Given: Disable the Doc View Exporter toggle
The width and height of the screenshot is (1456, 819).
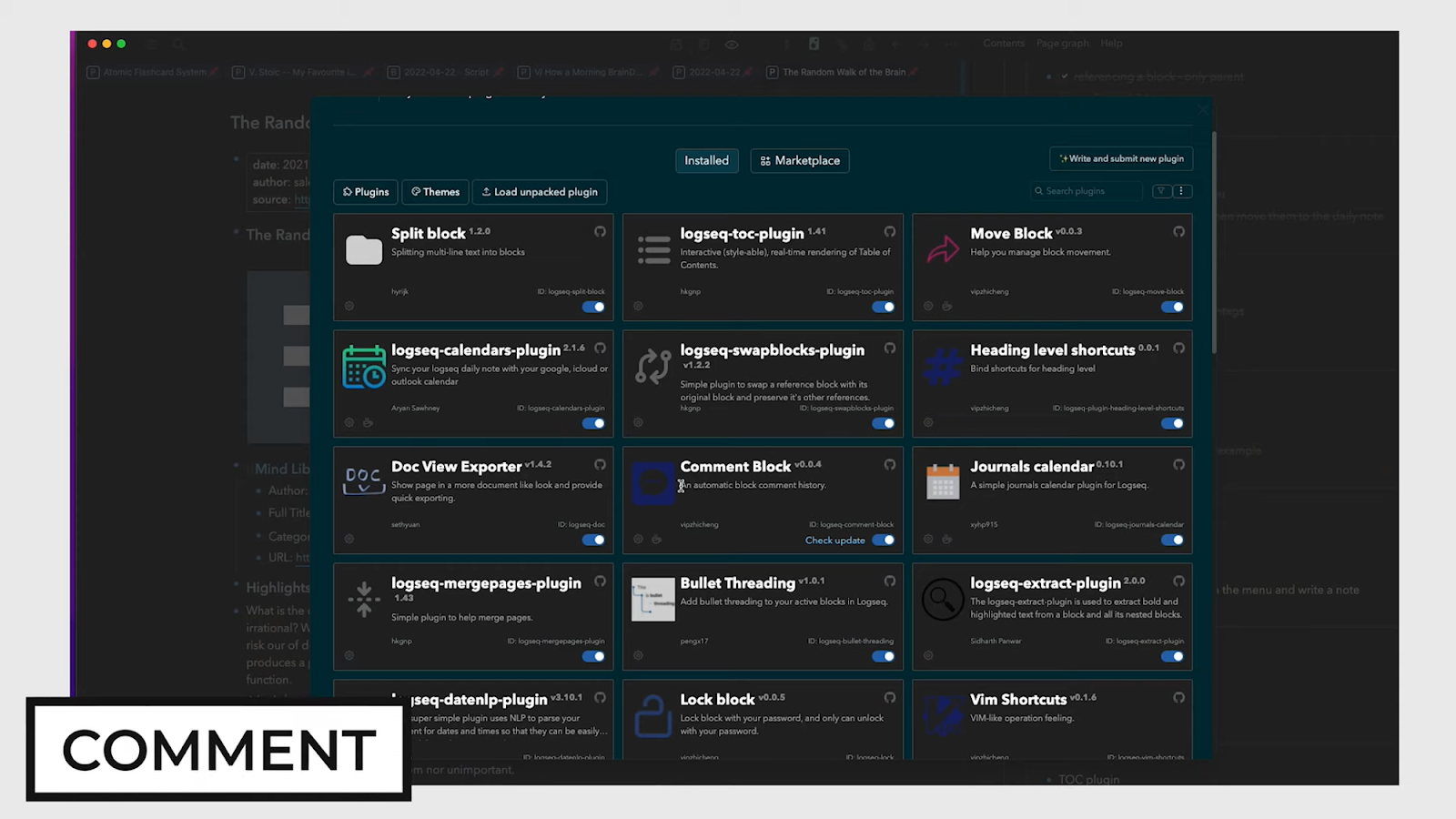Looking at the screenshot, I should (593, 540).
